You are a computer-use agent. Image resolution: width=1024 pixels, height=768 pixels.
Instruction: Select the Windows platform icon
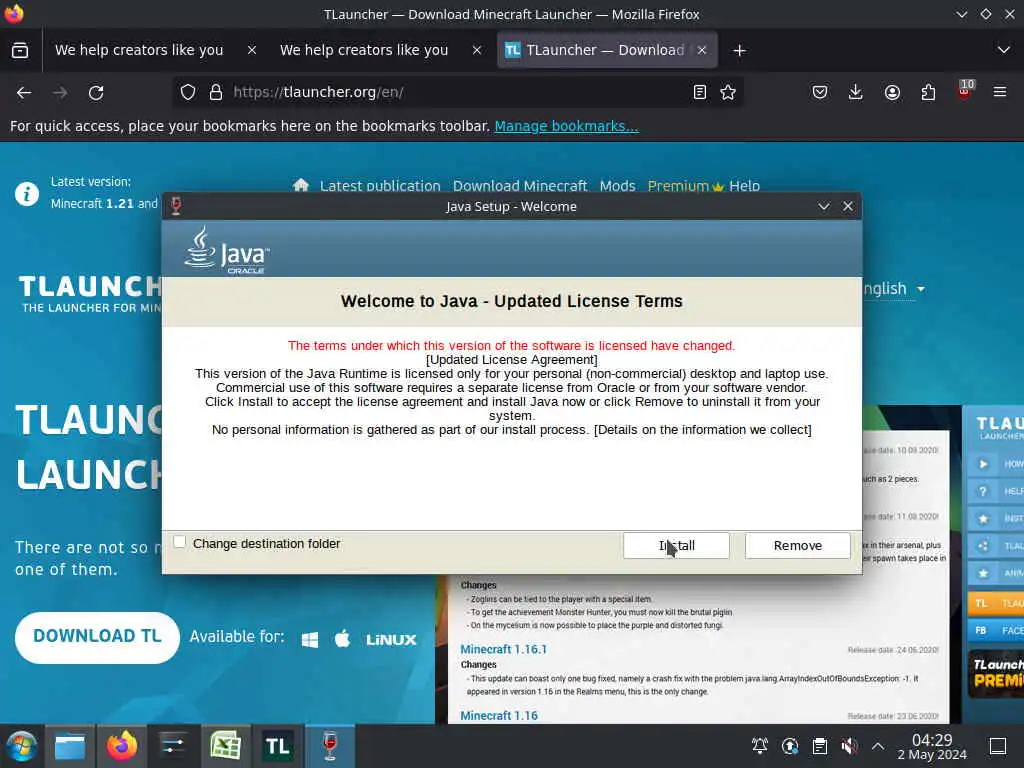pos(310,639)
